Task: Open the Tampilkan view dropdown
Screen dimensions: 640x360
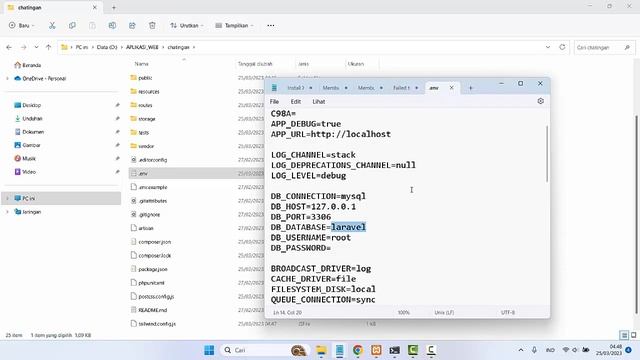Action: coord(235,25)
